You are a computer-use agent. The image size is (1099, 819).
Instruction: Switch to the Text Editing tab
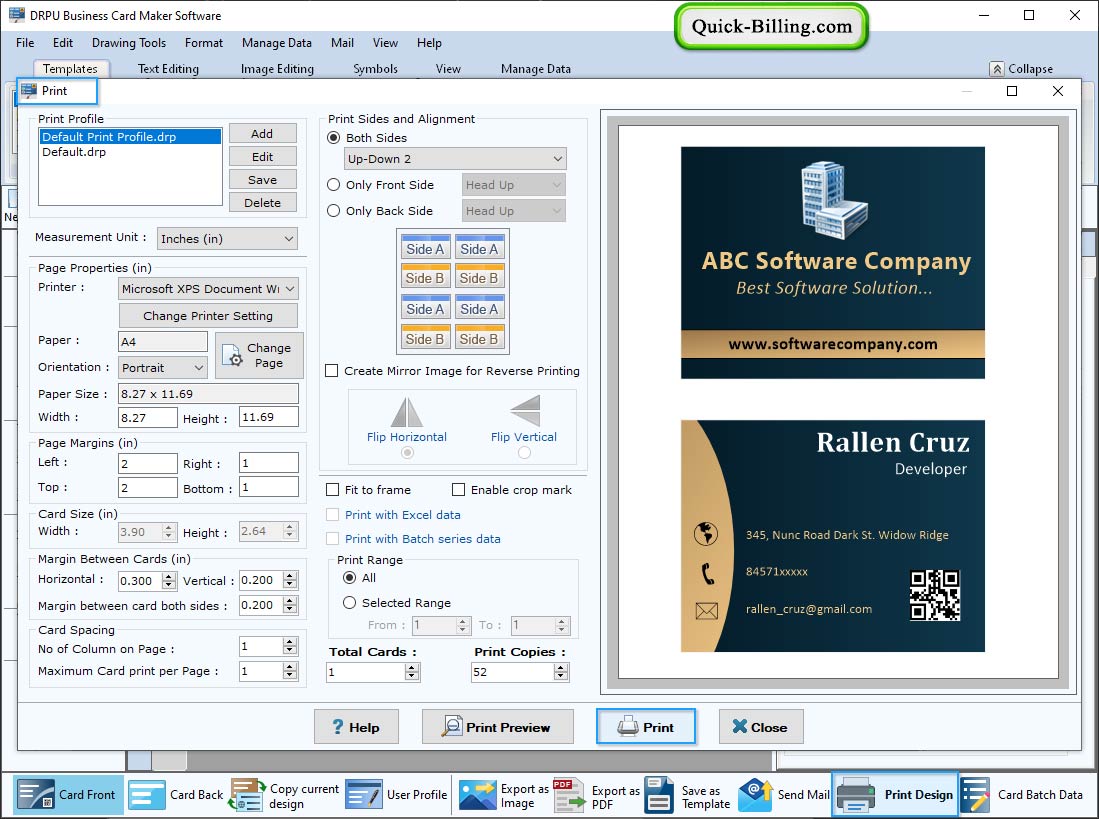click(168, 69)
